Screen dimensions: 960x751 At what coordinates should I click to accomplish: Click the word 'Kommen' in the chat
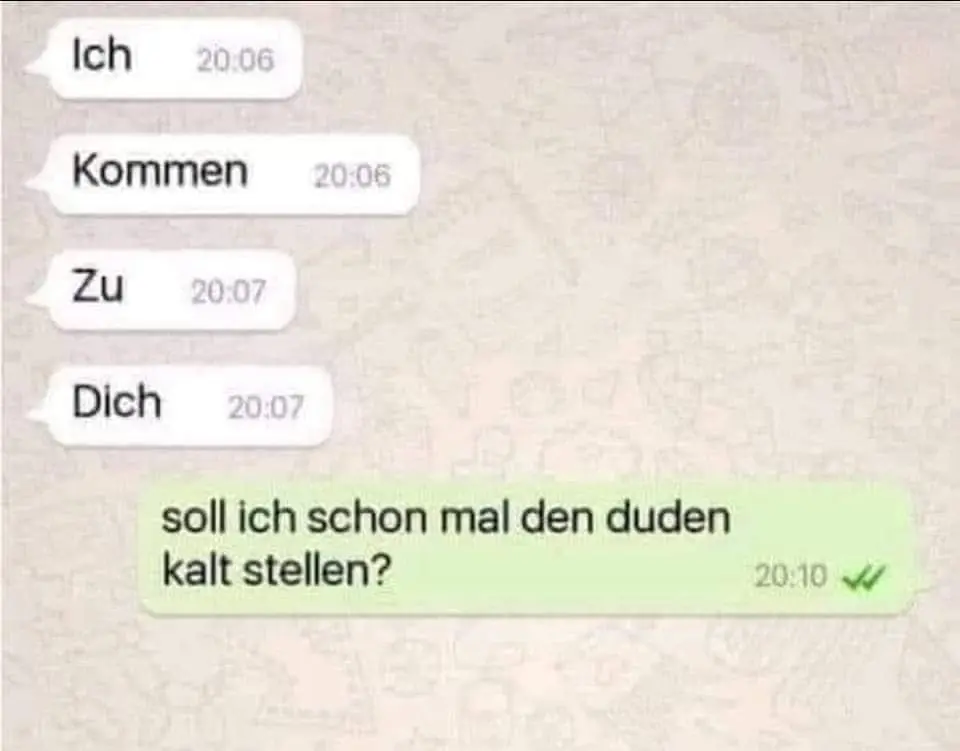[x=160, y=170]
